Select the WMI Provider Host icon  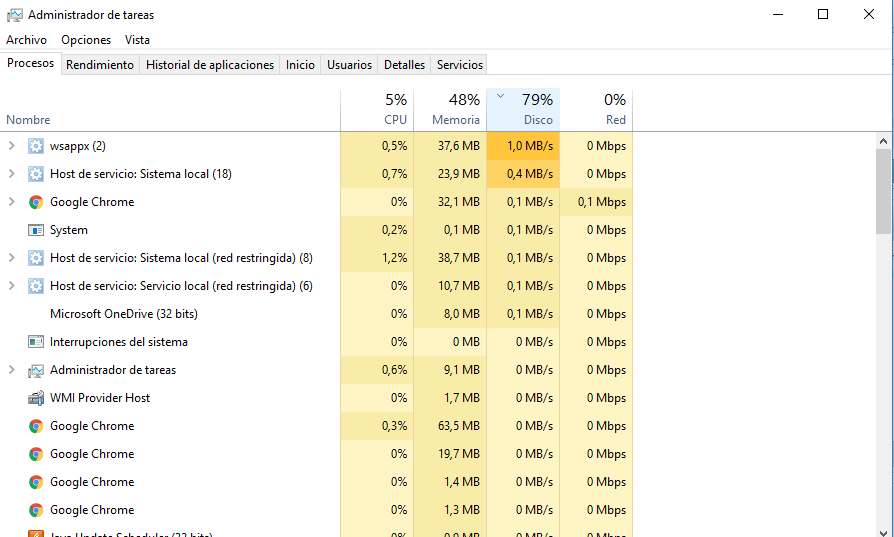[36, 398]
